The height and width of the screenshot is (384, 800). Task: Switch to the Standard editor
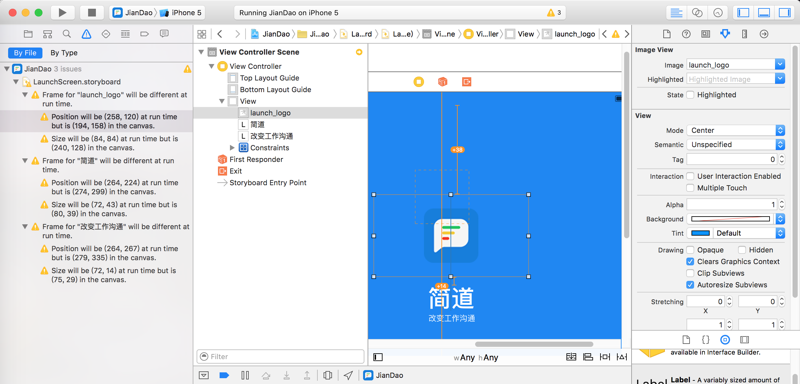click(677, 13)
